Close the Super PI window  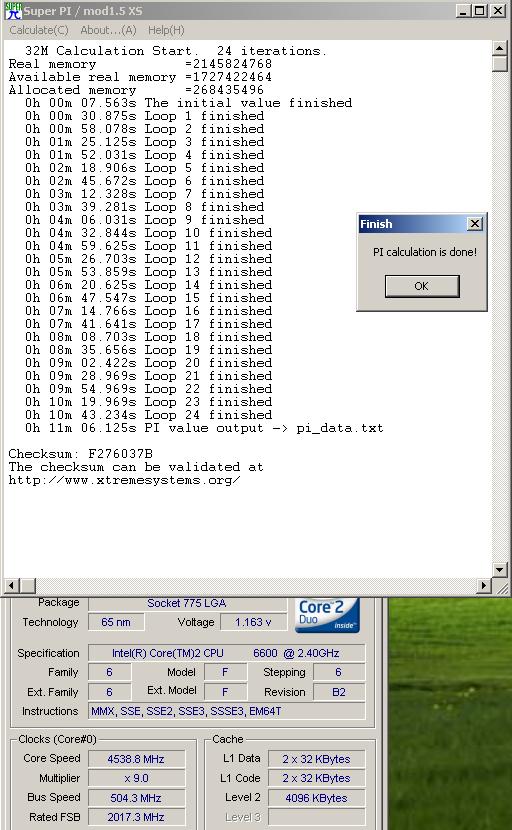click(498, 11)
